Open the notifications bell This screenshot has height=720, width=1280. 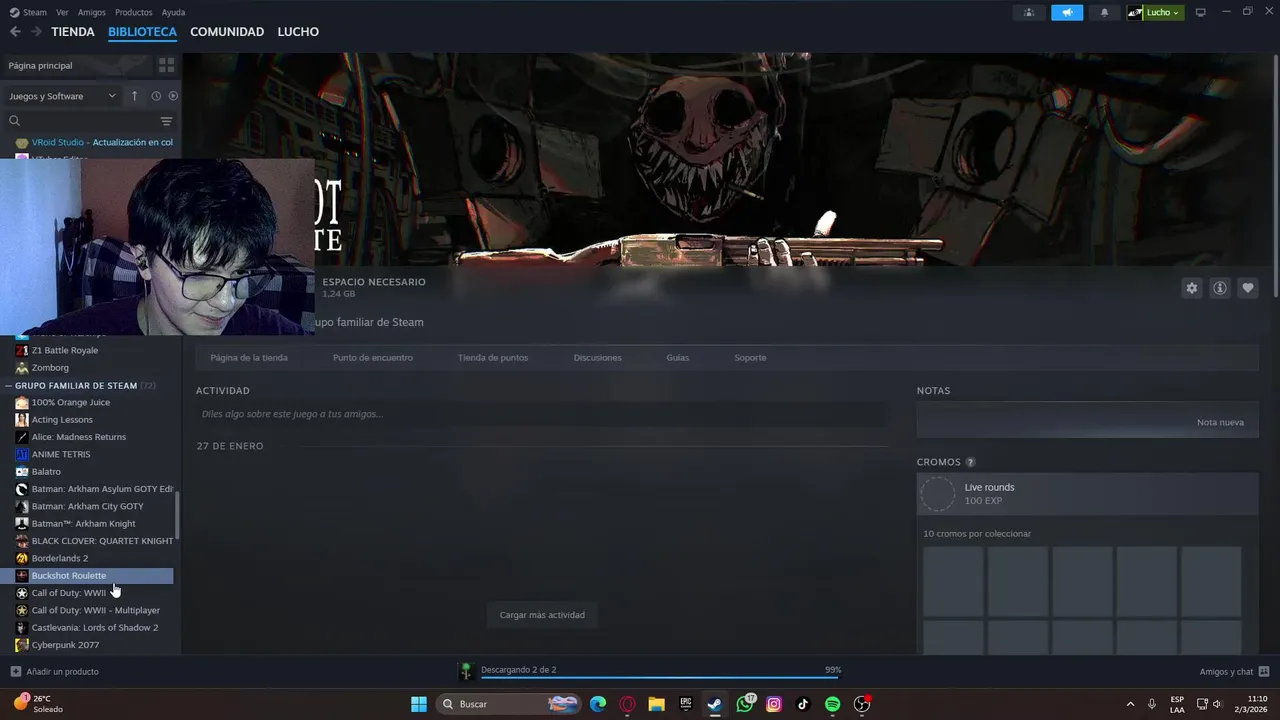[x=1105, y=12]
